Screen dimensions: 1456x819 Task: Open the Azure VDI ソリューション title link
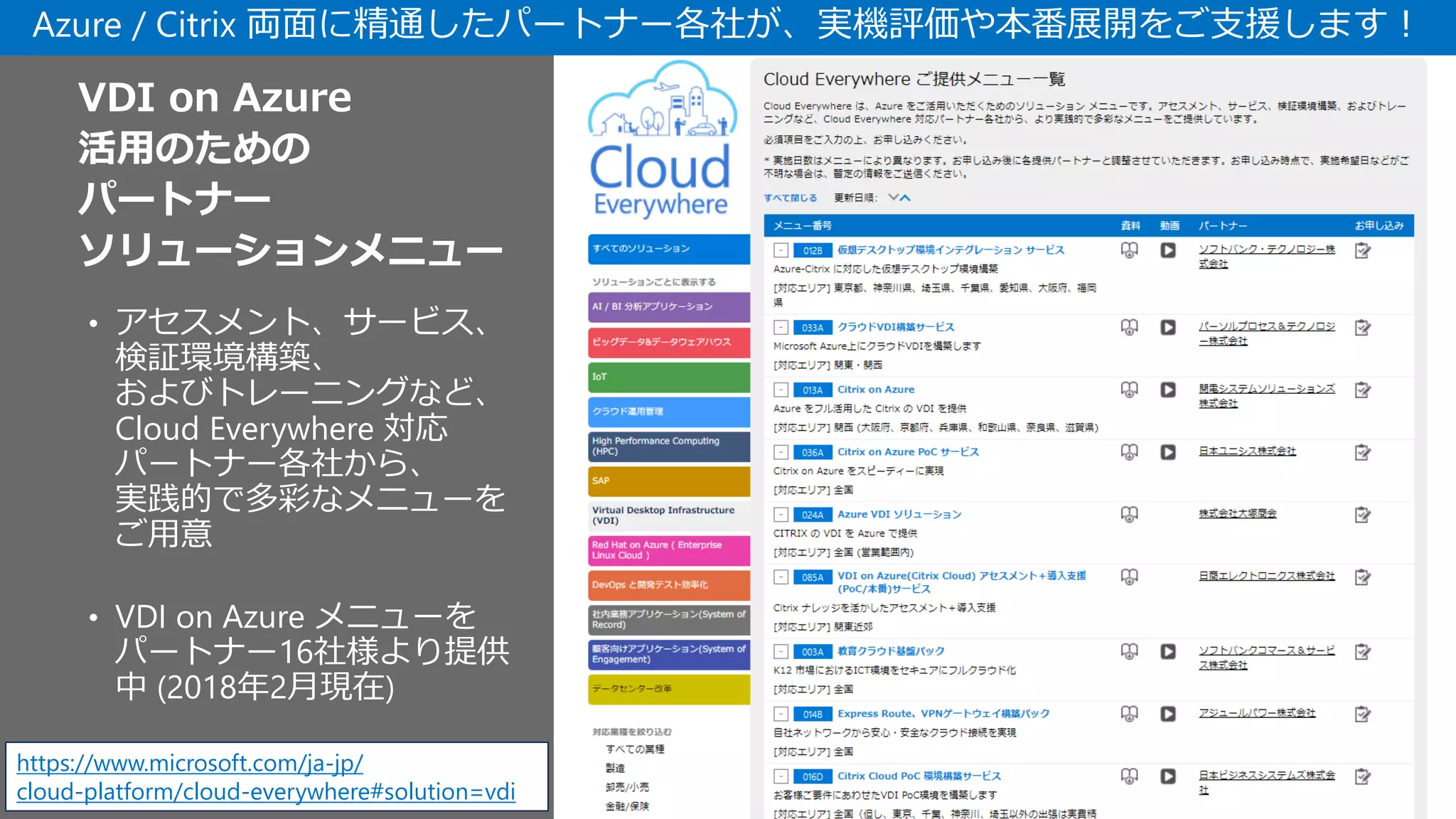coord(899,514)
